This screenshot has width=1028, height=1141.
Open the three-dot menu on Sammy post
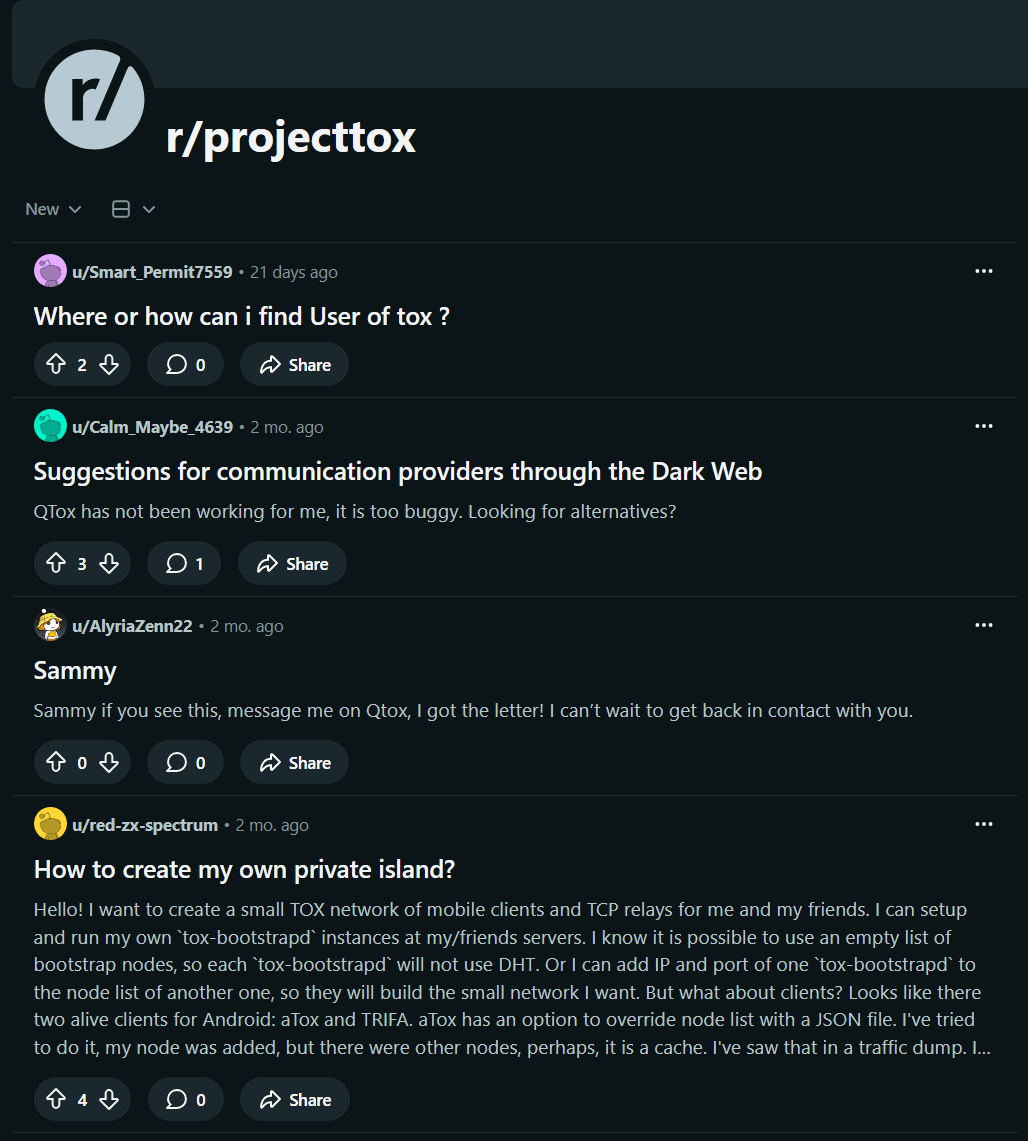(x=984, y=626)
